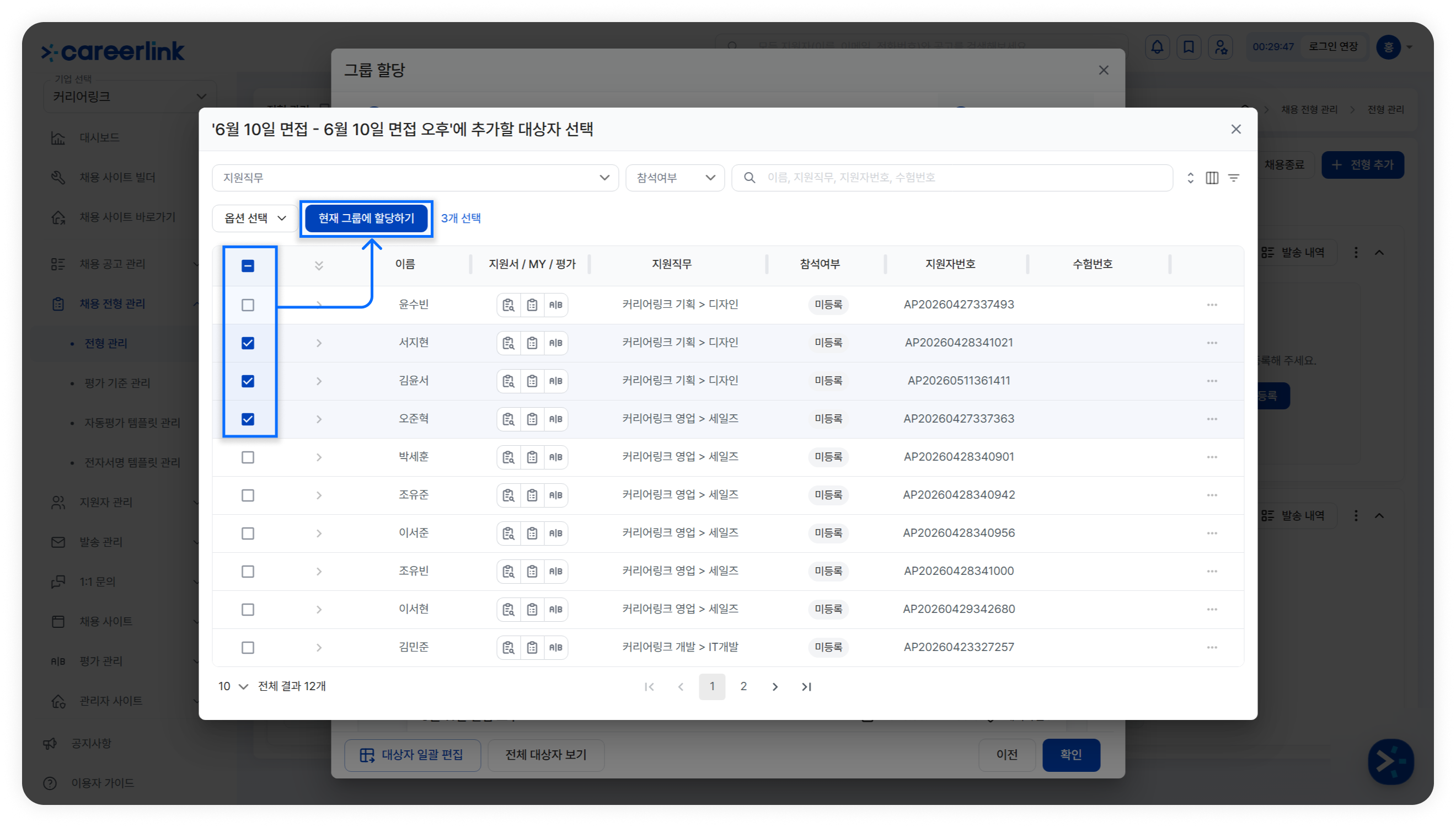Open the application document icon for 김민준
The width and height of the screenshot is (1456, 827).
tap(508, 648)
